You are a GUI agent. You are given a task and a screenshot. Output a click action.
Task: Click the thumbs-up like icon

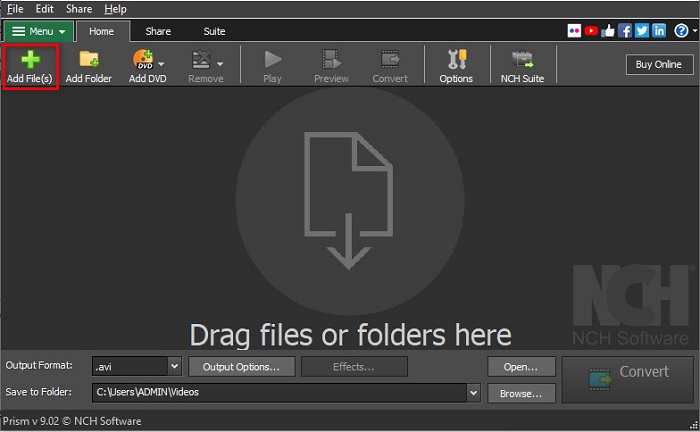608,31
